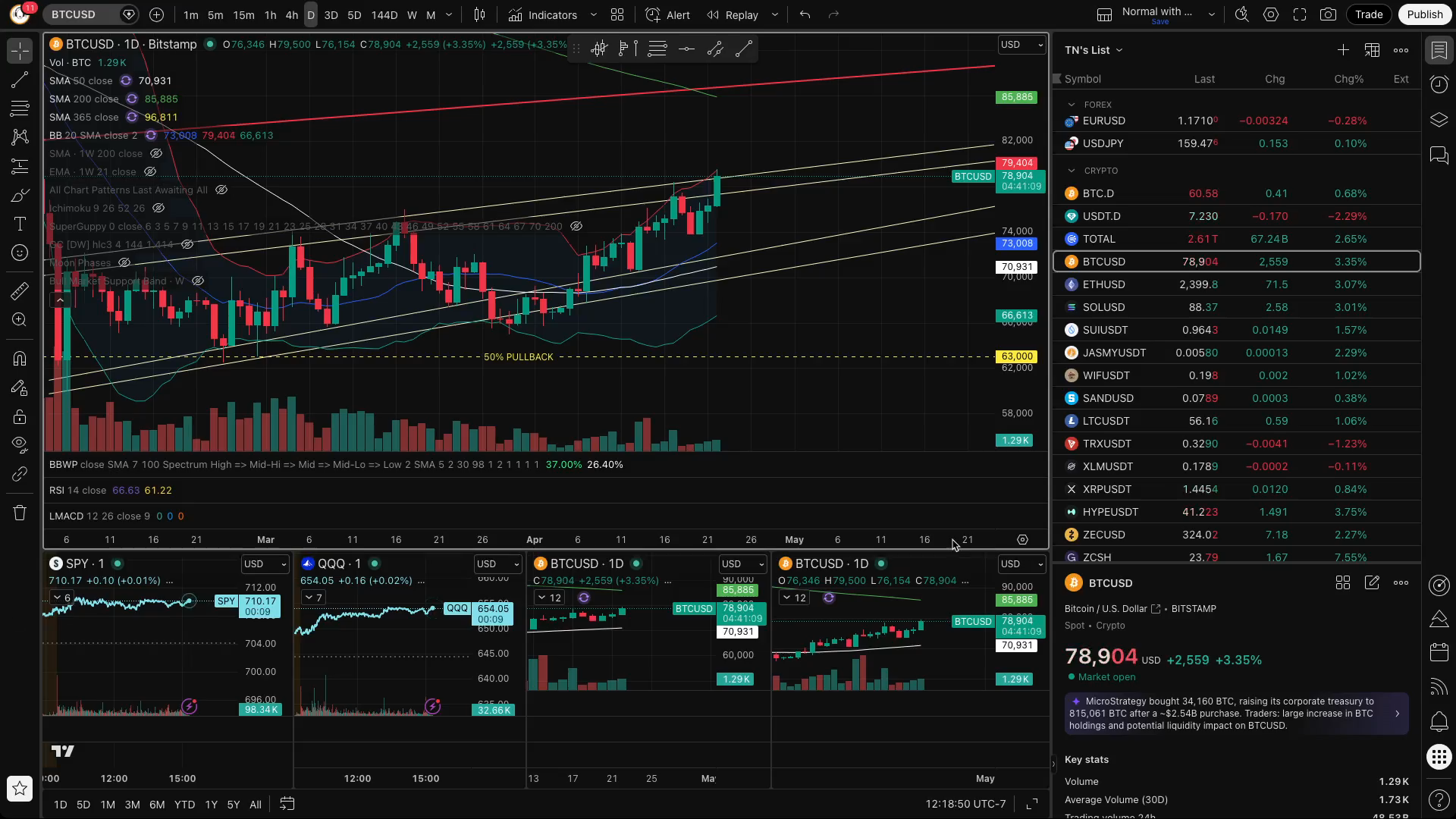Show the EMA 1W 21 close indicator
This screenshot has height=819, width=1456.
click(x=150, y=172)
